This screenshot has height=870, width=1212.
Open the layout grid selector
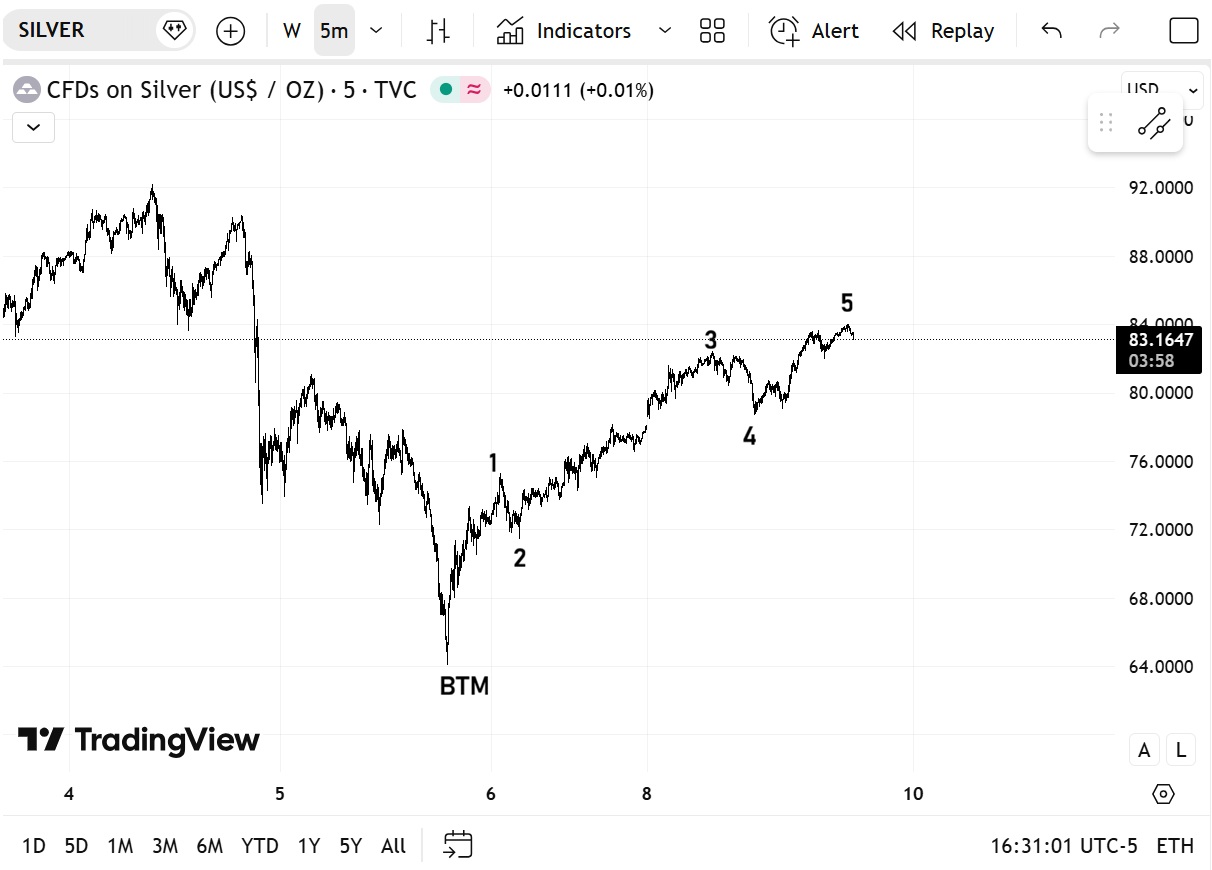712,31
